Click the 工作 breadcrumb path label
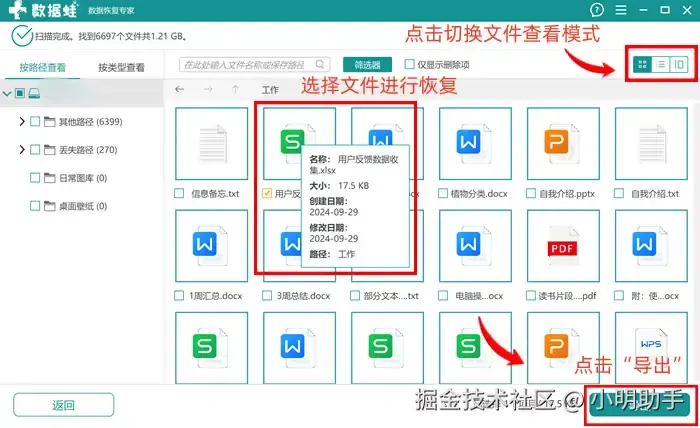The height and width of the screenshot is (428, 700). coord(270,90)
